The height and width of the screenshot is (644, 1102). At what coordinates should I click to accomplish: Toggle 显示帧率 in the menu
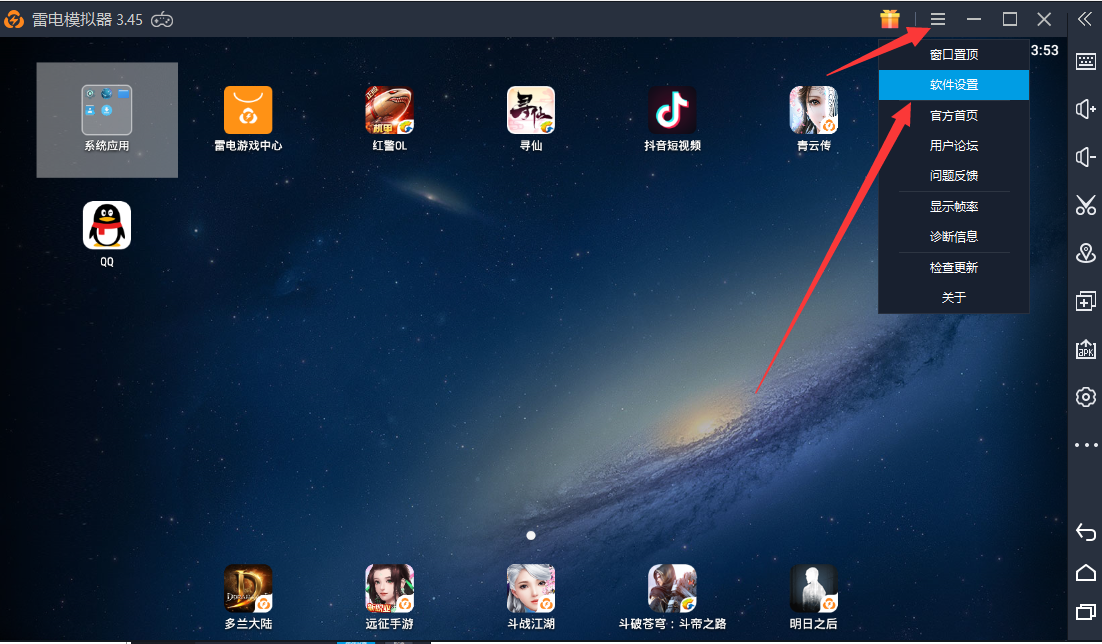953,207
